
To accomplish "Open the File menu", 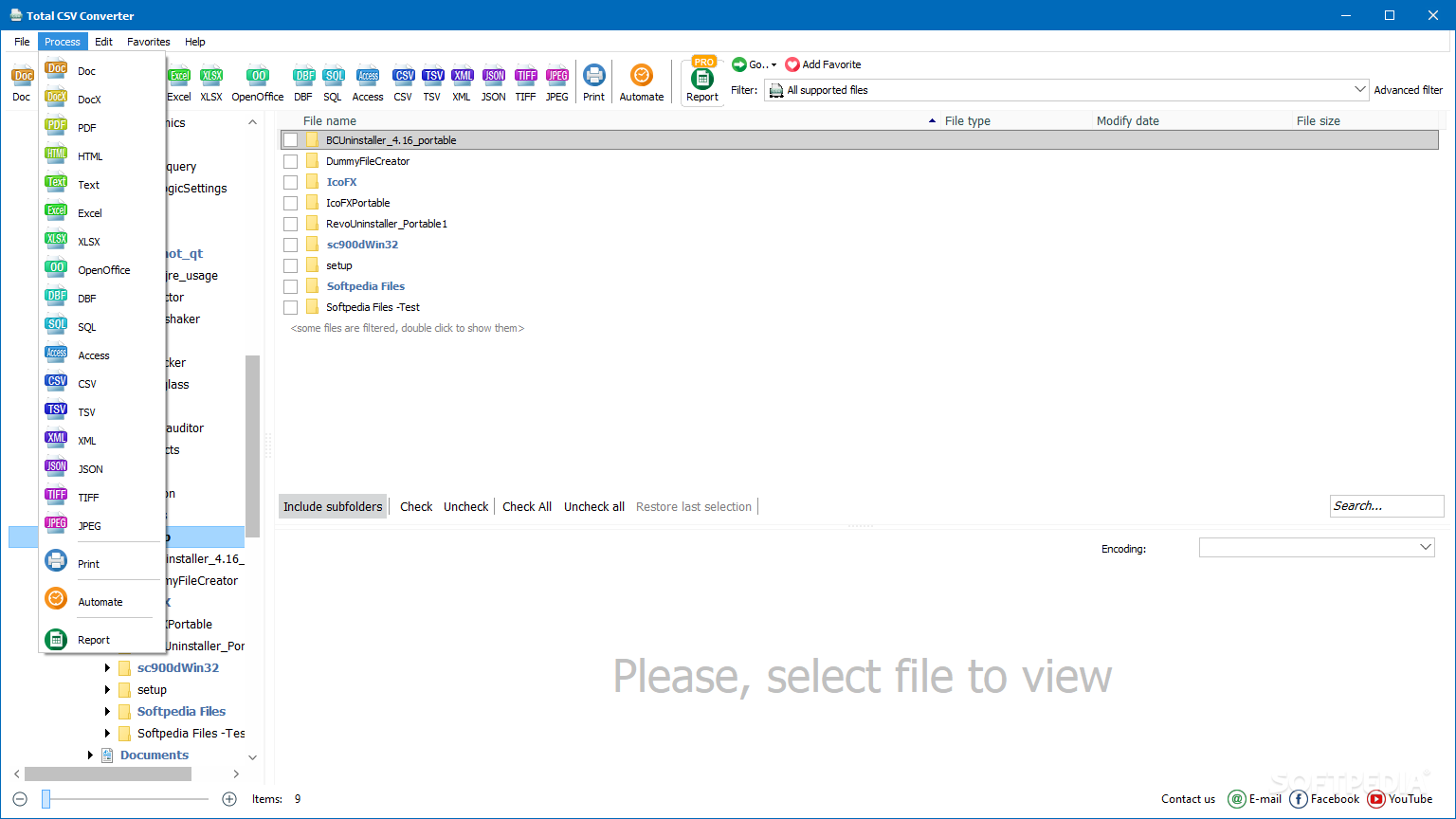I will click(22, 42).
